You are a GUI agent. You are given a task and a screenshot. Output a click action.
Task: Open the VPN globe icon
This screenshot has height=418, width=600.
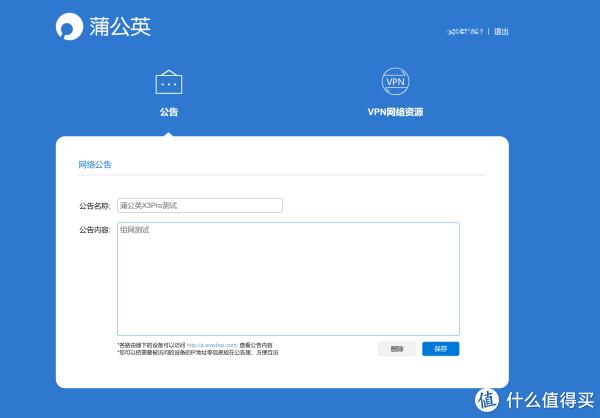pos(395,81)
